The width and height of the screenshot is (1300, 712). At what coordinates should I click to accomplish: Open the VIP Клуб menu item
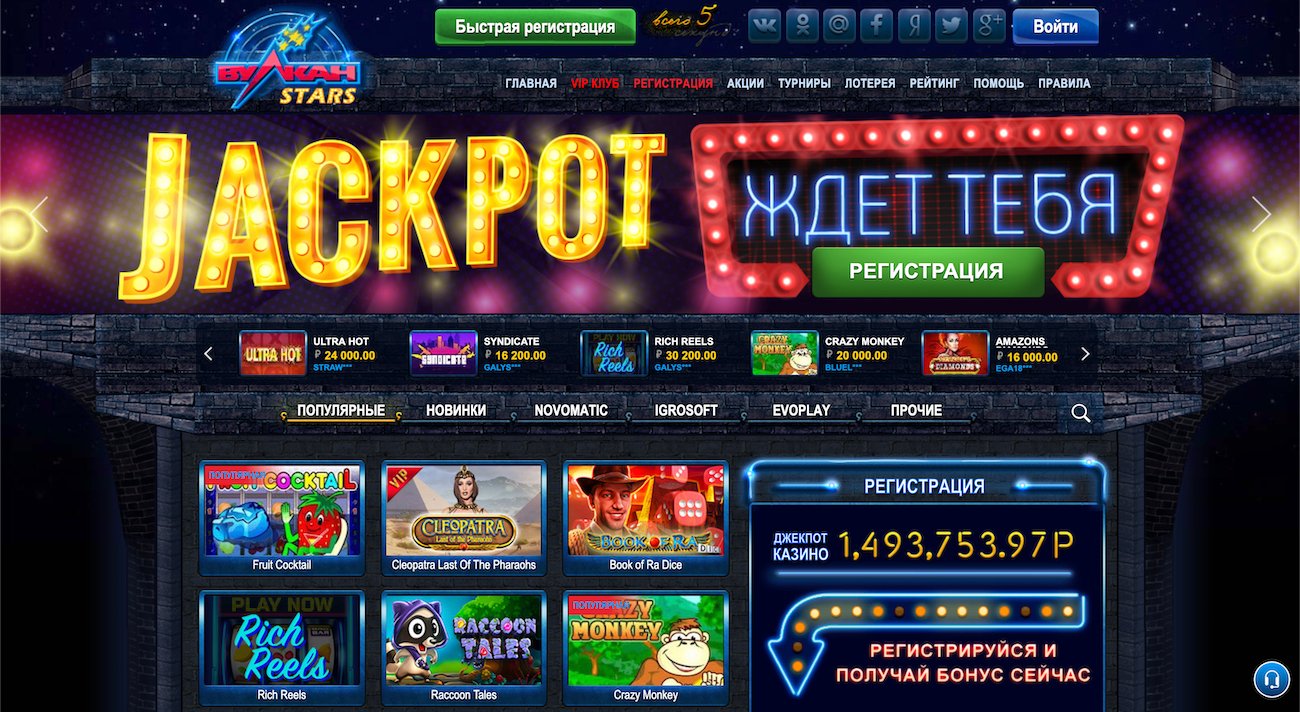point(595,83)
